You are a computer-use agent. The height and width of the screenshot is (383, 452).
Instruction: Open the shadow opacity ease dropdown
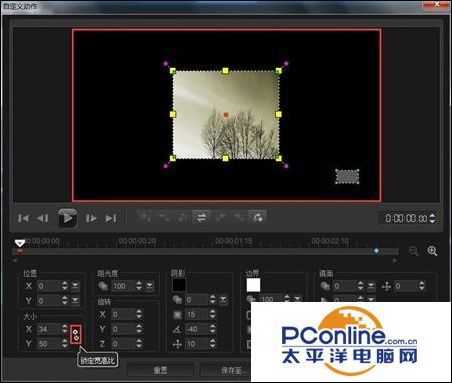(x=223, y=300)
